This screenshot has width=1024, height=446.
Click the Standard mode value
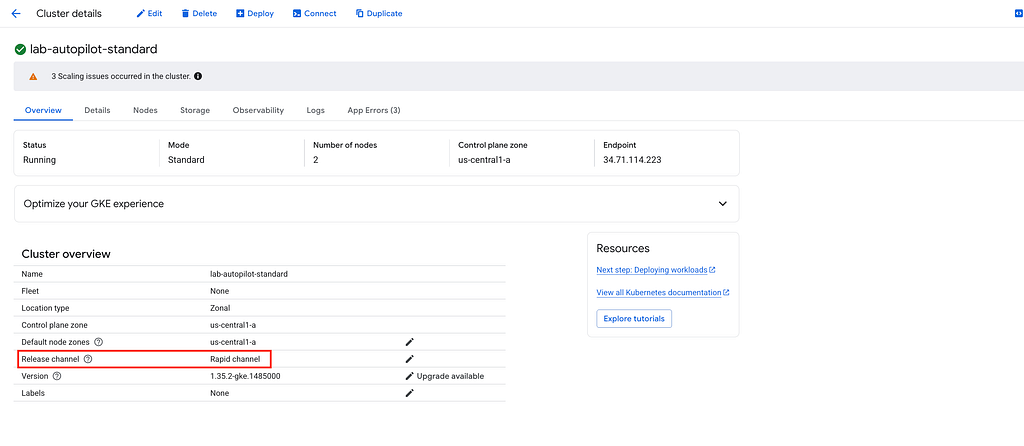tap(186, 160)
